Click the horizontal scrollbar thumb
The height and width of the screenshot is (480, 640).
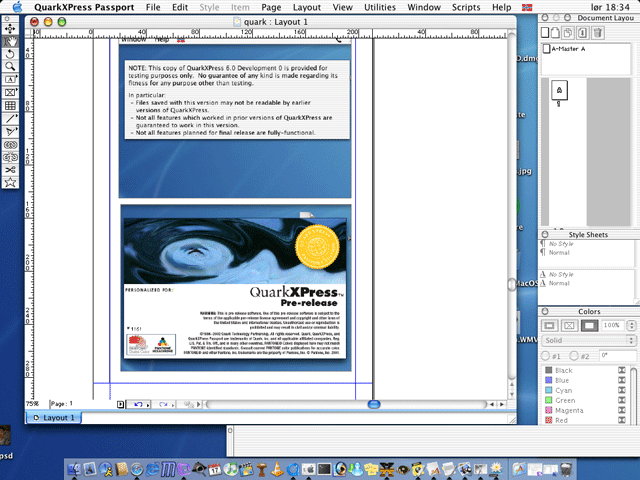click(x=374, y=404)
